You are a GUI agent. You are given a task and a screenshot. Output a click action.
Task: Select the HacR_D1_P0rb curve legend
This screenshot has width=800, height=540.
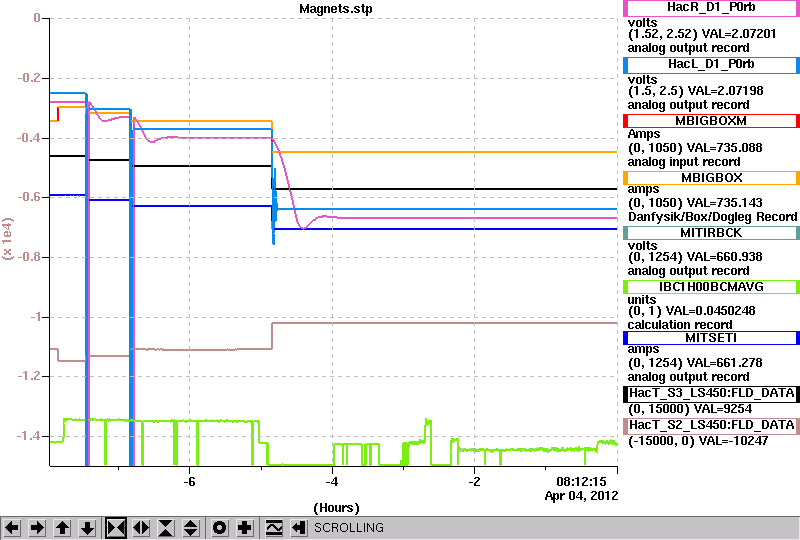(711, 8)
